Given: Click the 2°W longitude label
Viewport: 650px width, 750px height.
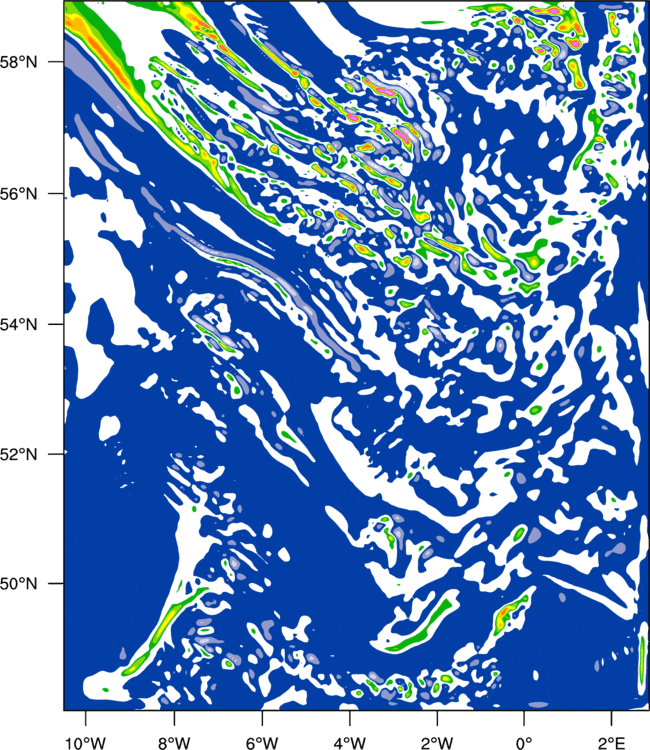Looking at the screenshot, I should pos(437,743).
